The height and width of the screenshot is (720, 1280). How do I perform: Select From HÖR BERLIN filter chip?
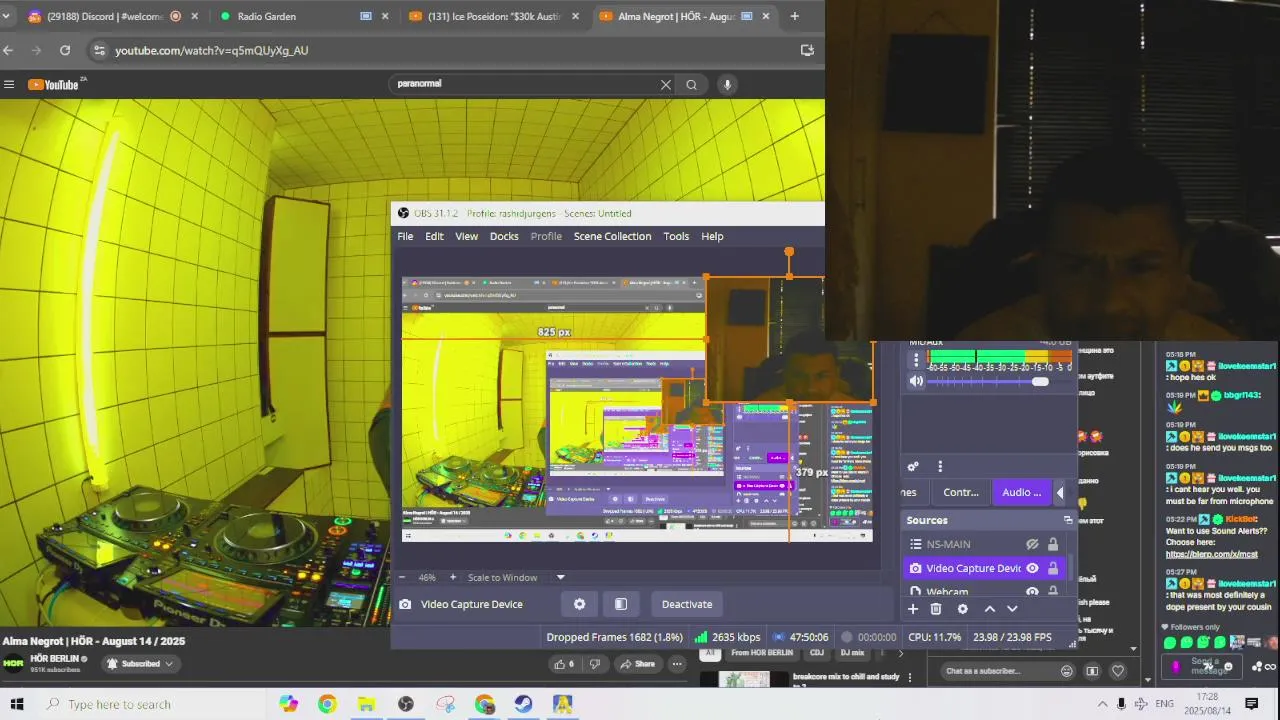coord(762,653)
